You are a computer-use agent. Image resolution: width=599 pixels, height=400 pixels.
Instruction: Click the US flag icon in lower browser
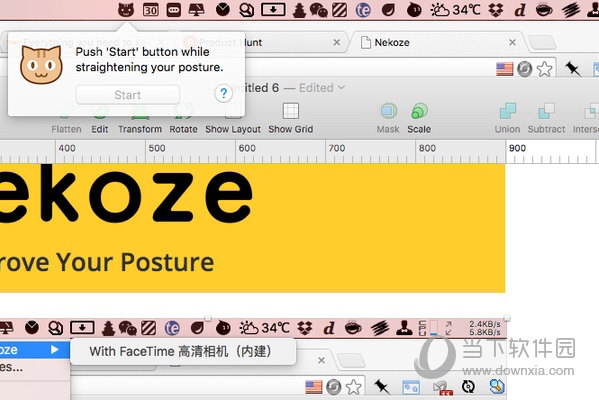(314, 387)
